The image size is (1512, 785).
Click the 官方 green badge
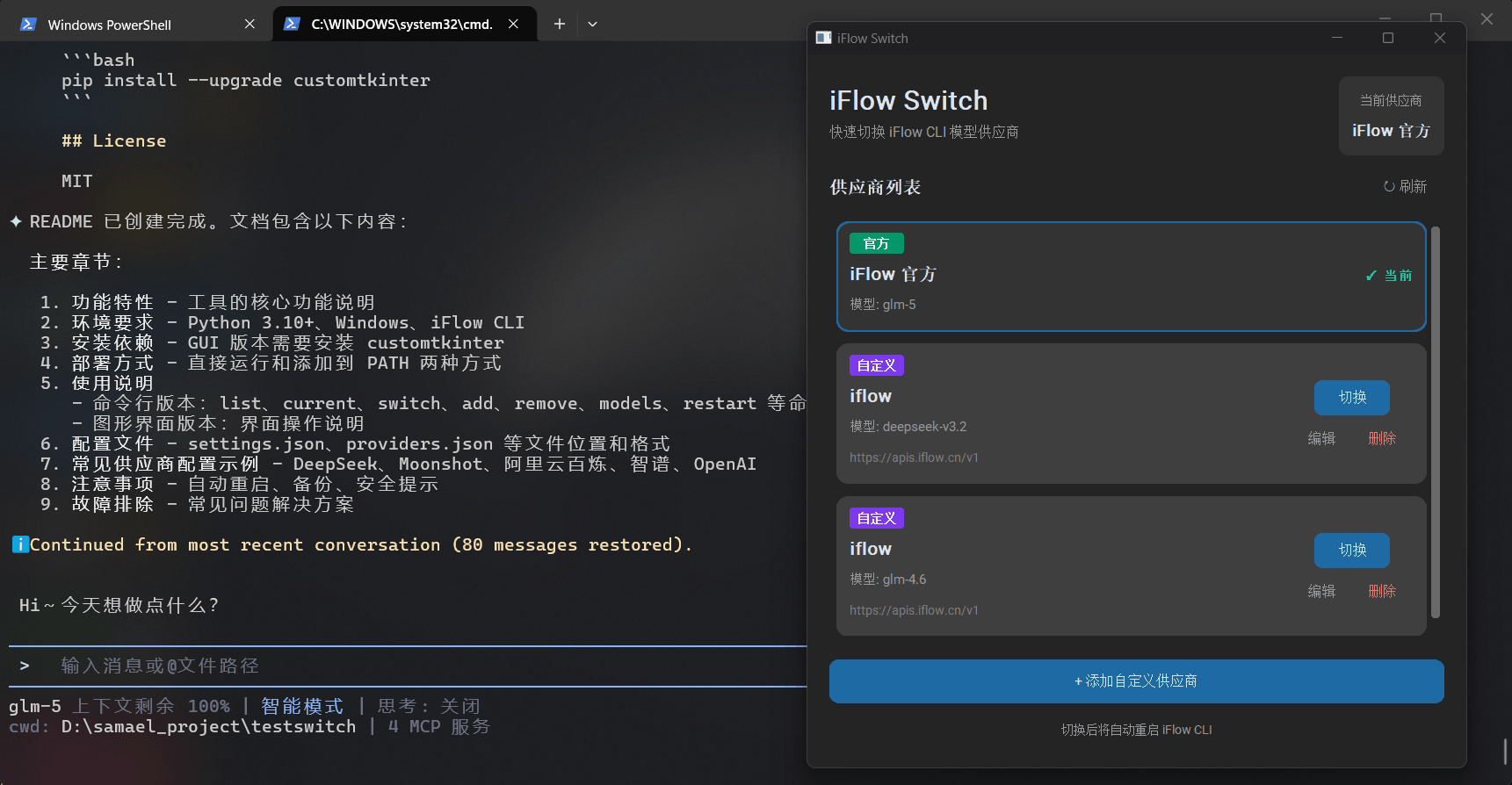[x=876, y=243]
